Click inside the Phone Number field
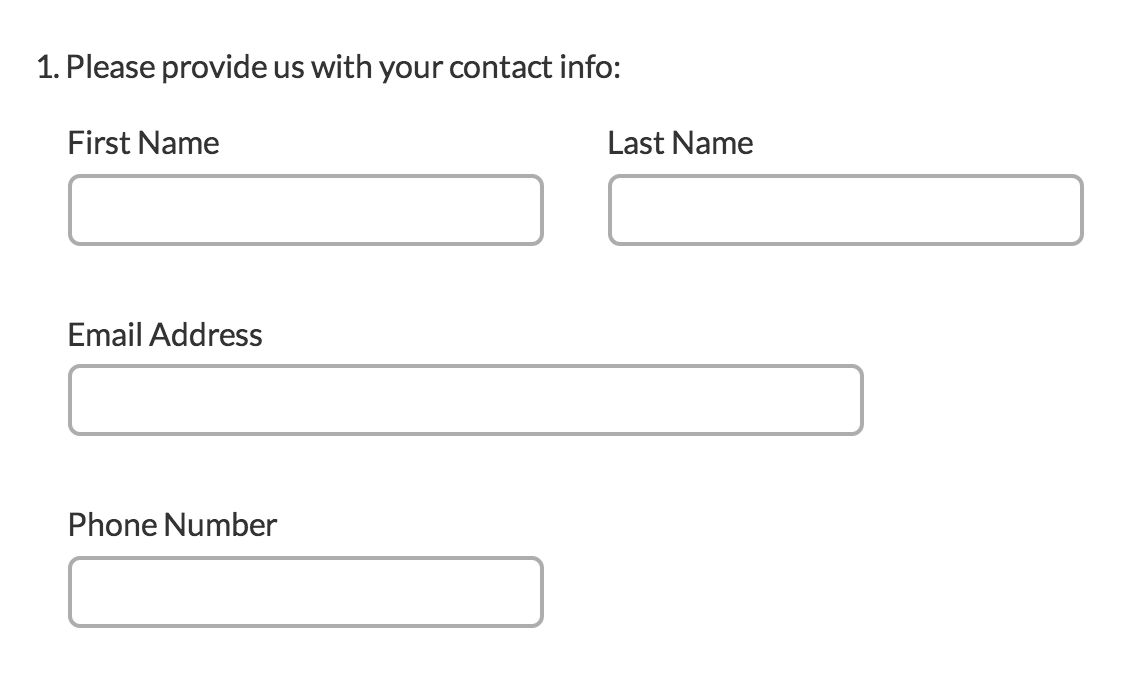1128x680 pixels. click(305, 592)
